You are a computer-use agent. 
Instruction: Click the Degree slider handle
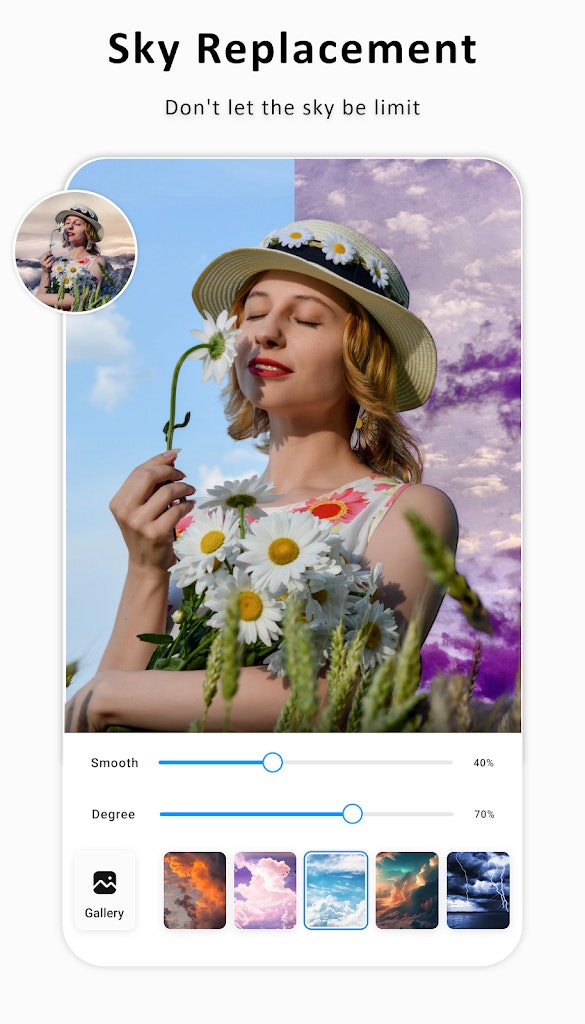(x=352, y=814)
